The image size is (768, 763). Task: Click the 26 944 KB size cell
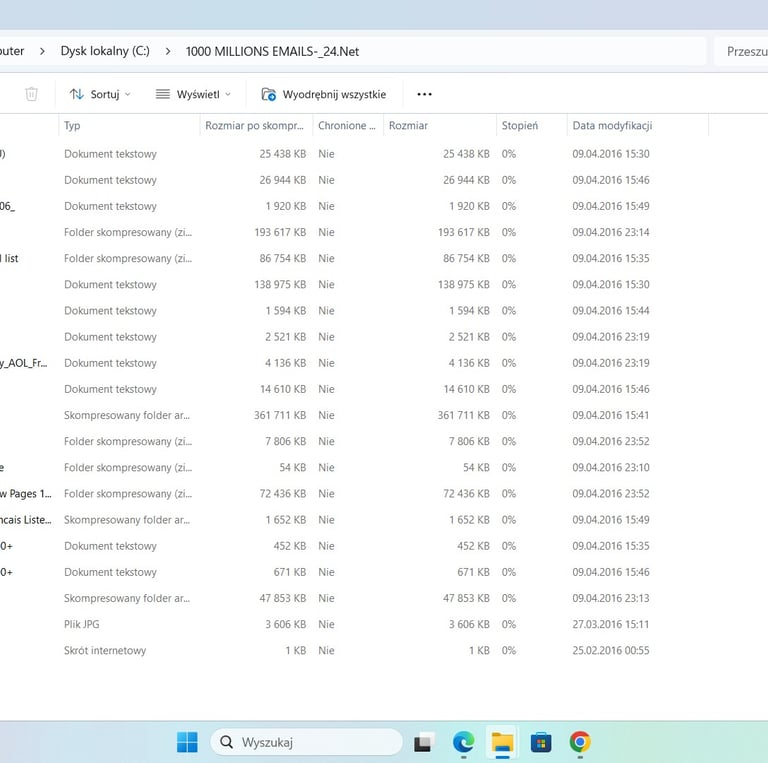tap(466, 180)
